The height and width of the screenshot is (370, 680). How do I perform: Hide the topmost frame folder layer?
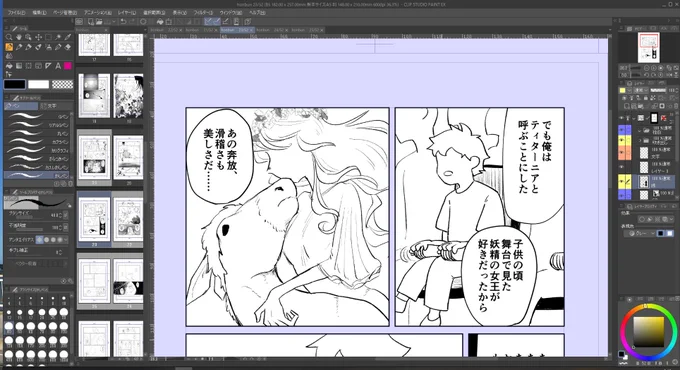pos(622,118)
